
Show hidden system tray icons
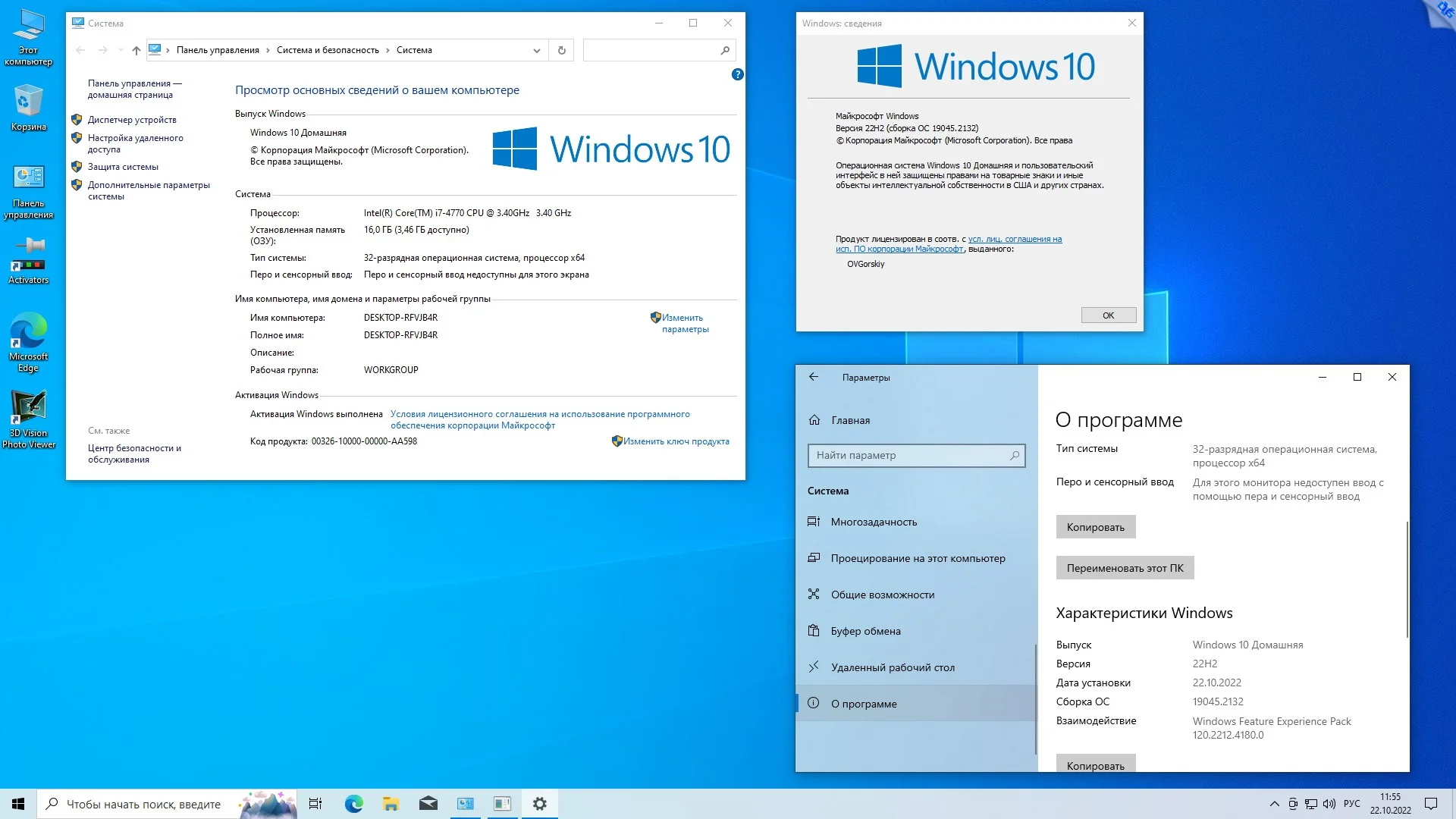(1274, 804)
